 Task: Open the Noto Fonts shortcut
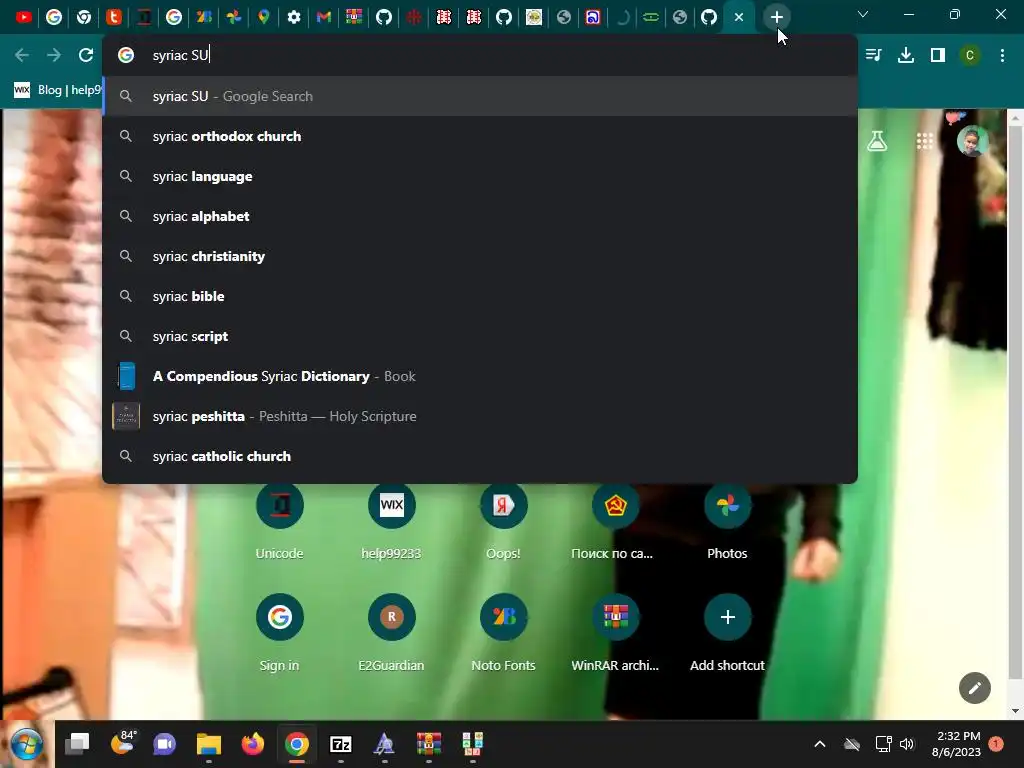pyautogui.click(x=504, y=633)
